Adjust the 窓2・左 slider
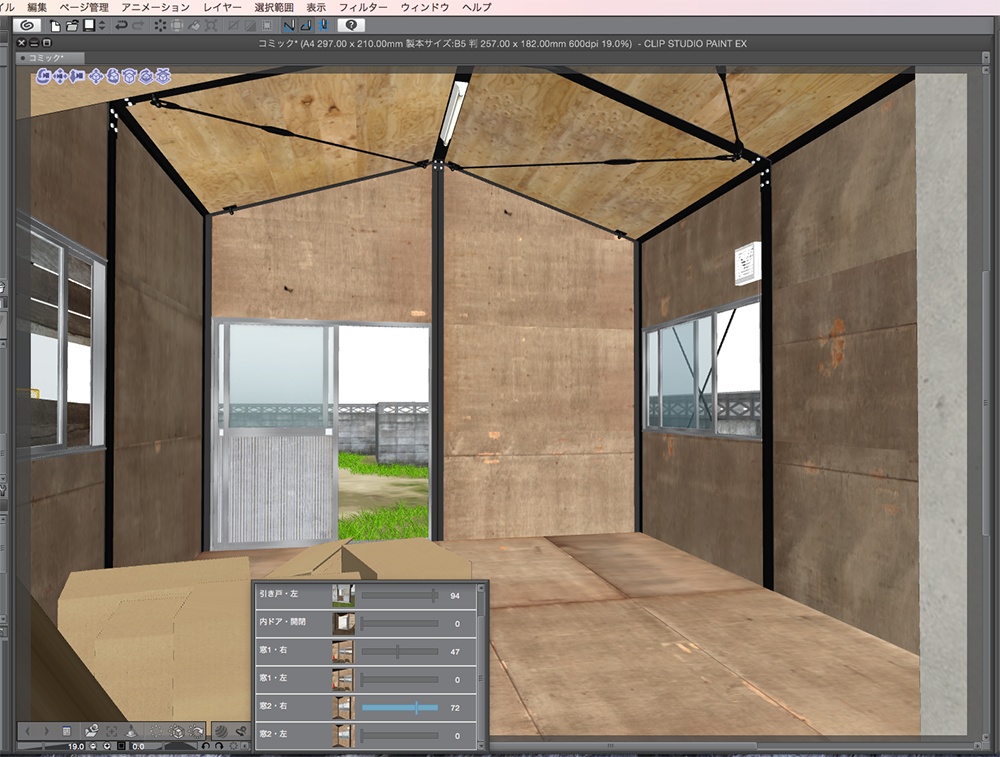This screenshot has width=1000, height=757. (400, 736)
